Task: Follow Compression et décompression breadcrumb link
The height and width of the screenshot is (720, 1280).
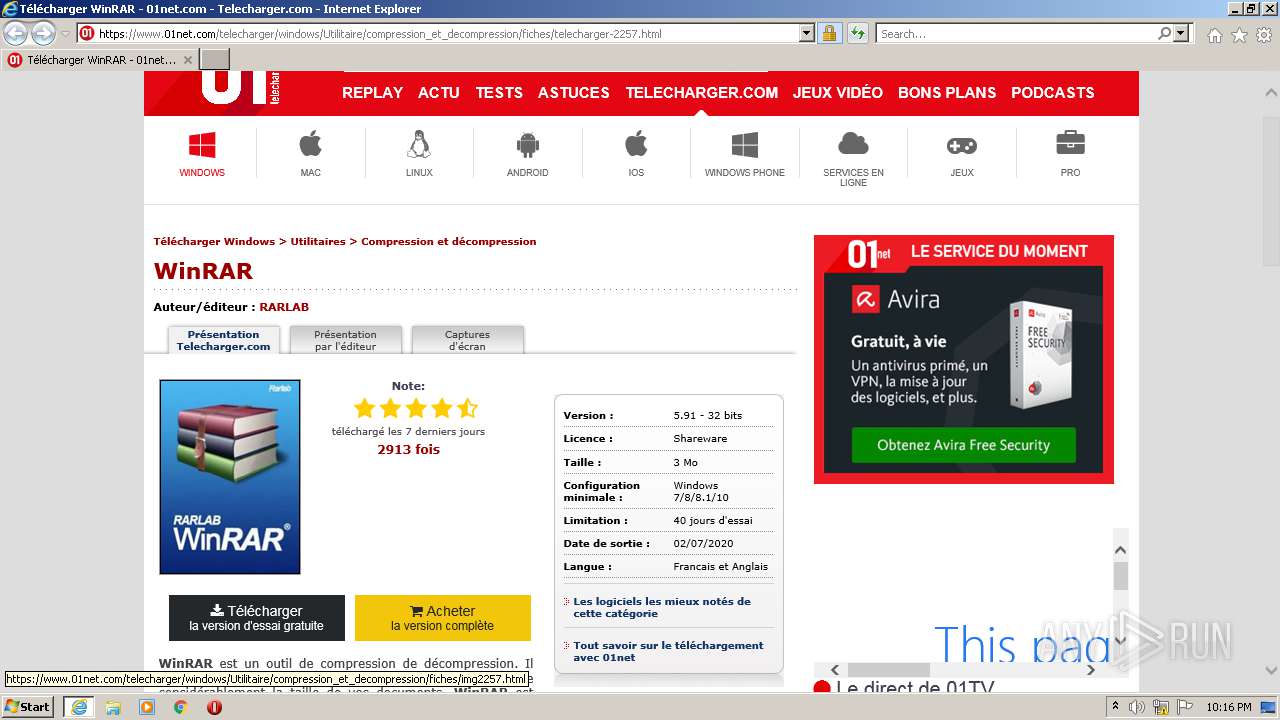Action: (x=449, y=241)
